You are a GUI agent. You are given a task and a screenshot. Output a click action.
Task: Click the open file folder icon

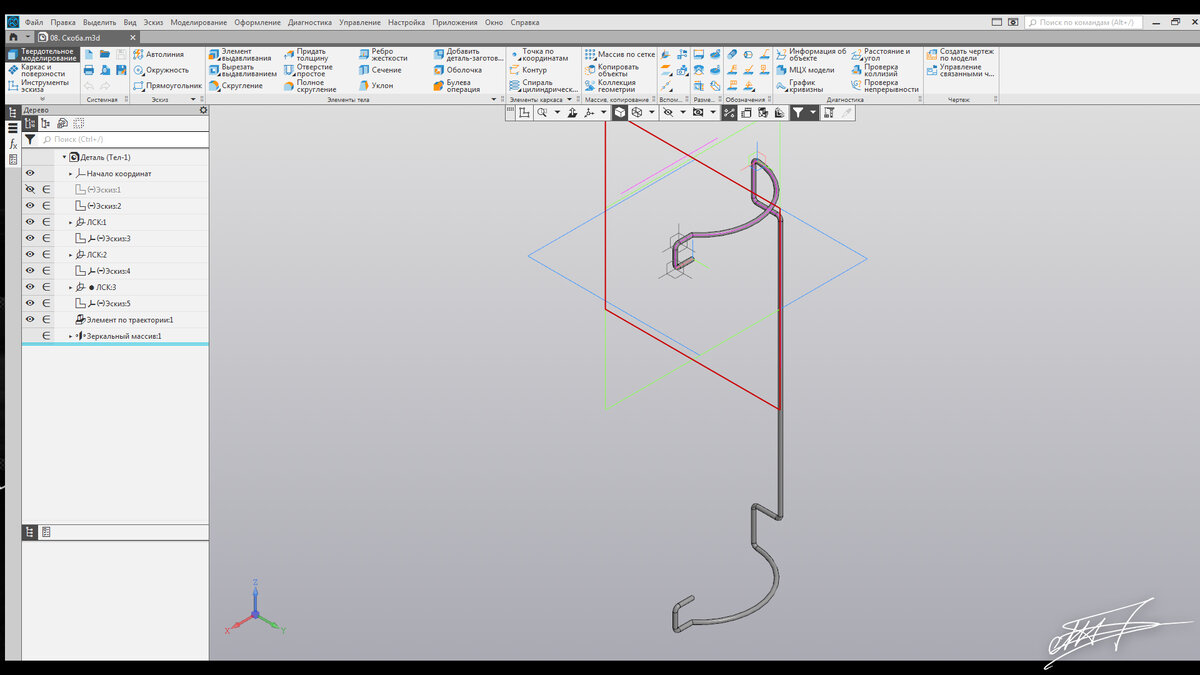(105, 54)
